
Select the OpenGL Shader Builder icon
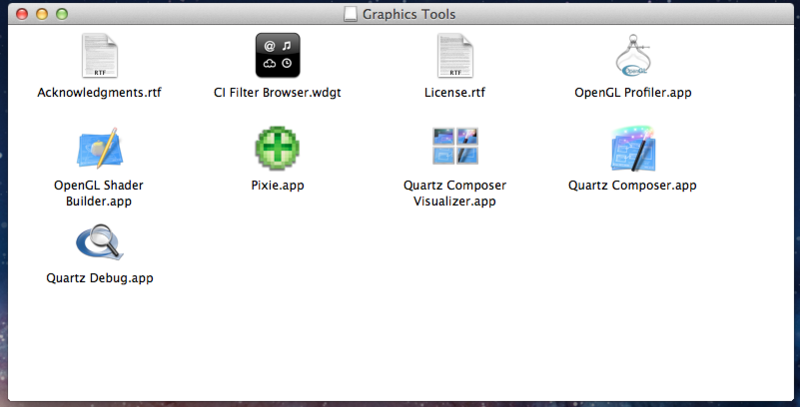pos(99,148)
